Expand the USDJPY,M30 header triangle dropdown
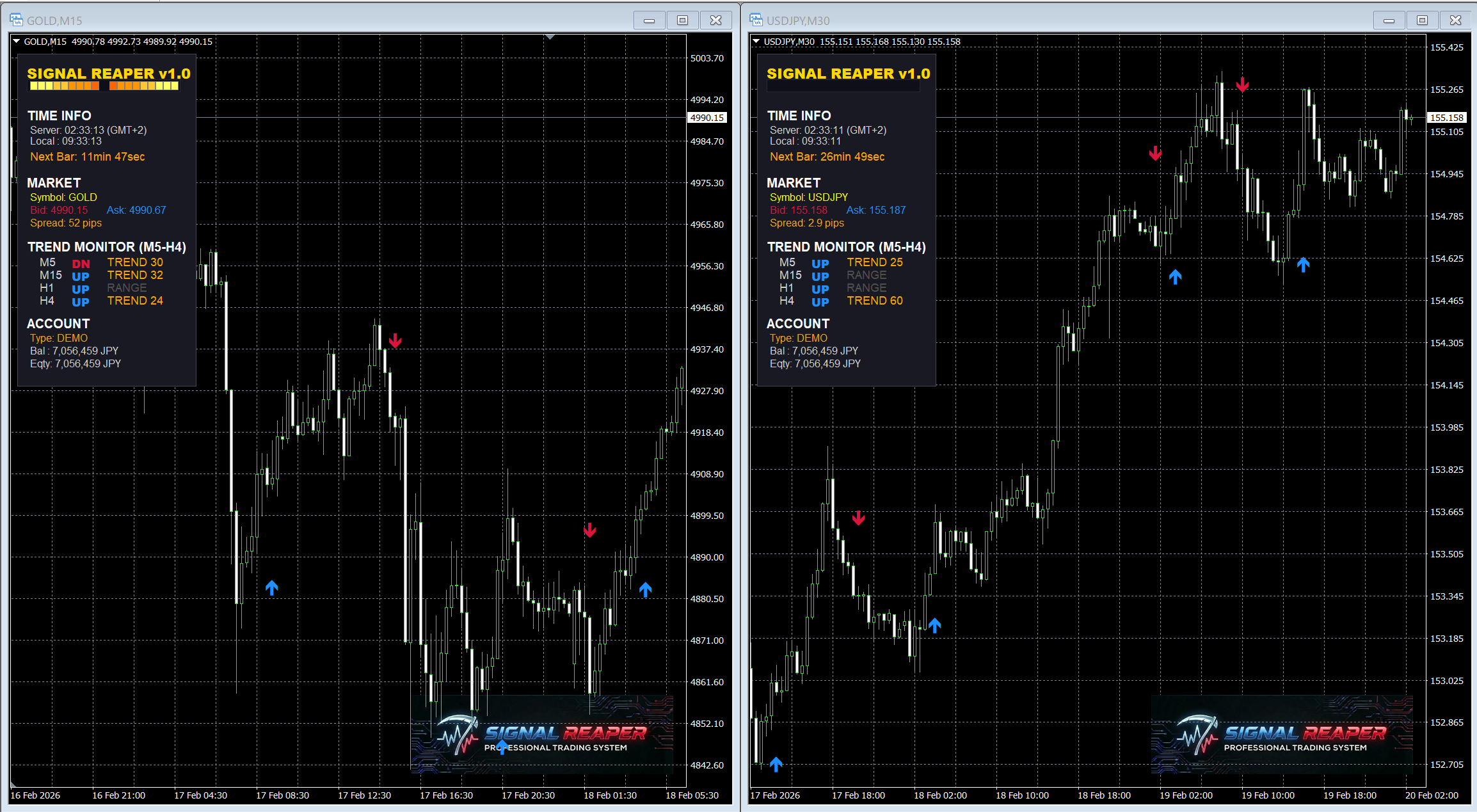The image size is (1477, 812). 756,42
